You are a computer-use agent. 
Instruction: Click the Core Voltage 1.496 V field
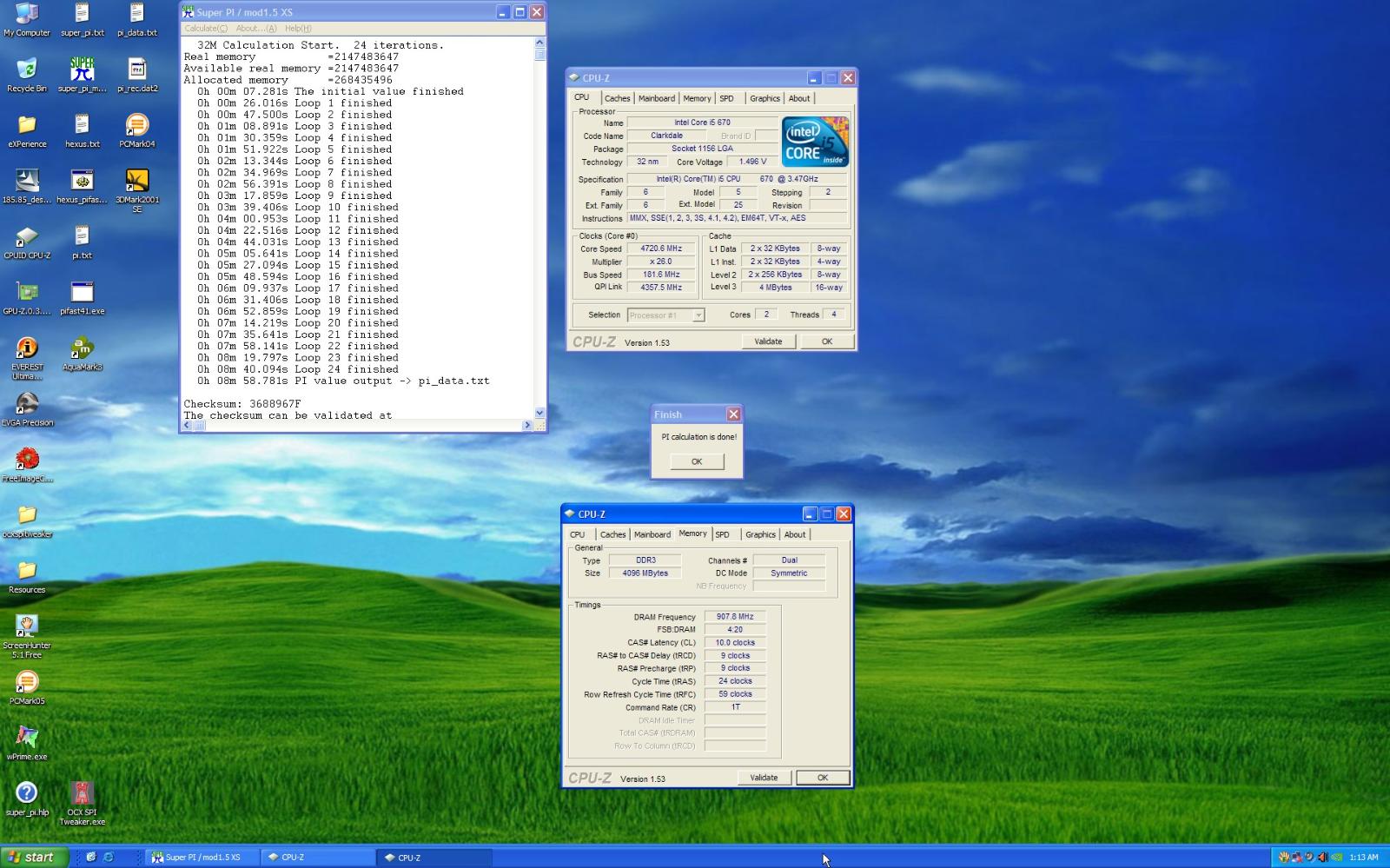(x=752, y=162)
